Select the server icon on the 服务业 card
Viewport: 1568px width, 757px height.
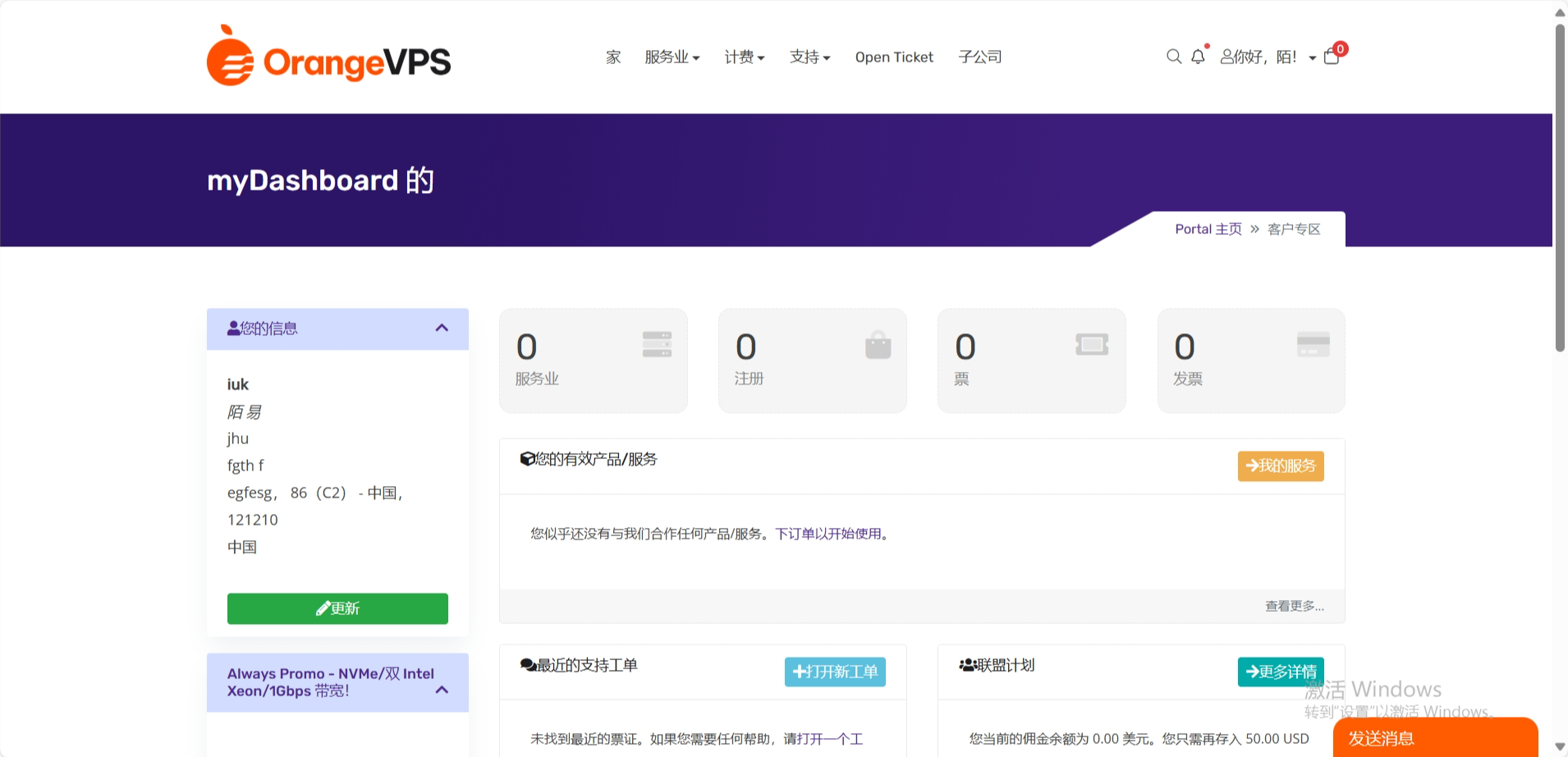tap(656, 344)
